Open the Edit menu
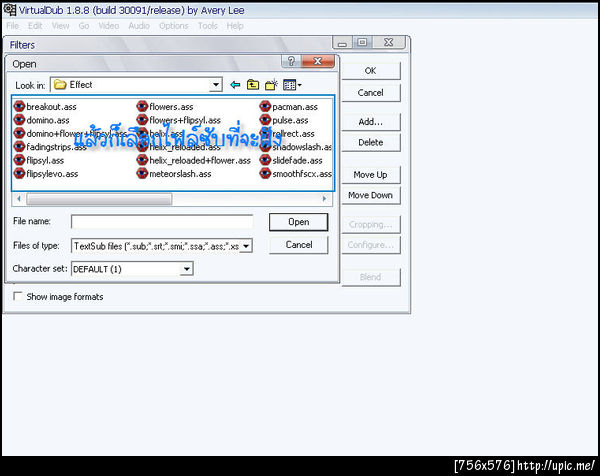The image size is (600, 476). click(35, 26)
